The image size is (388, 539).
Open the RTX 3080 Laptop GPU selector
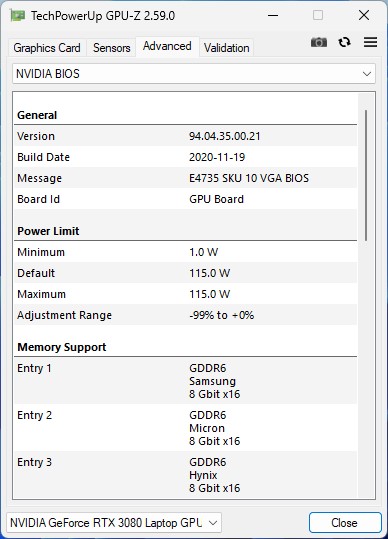(x=114, y=523)
